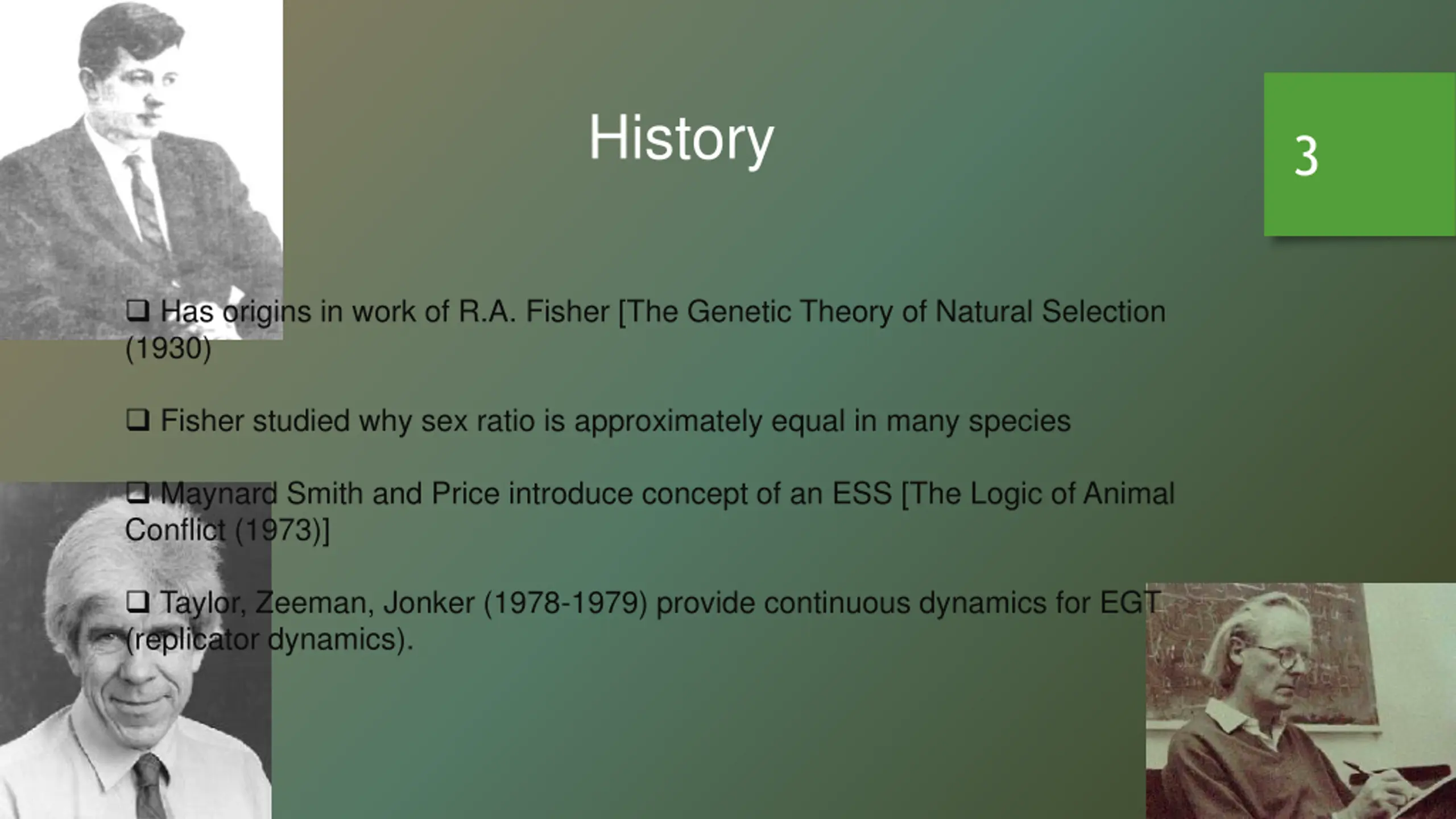Click square bullet before "Maynard Smith and Price"

(138, 493)
